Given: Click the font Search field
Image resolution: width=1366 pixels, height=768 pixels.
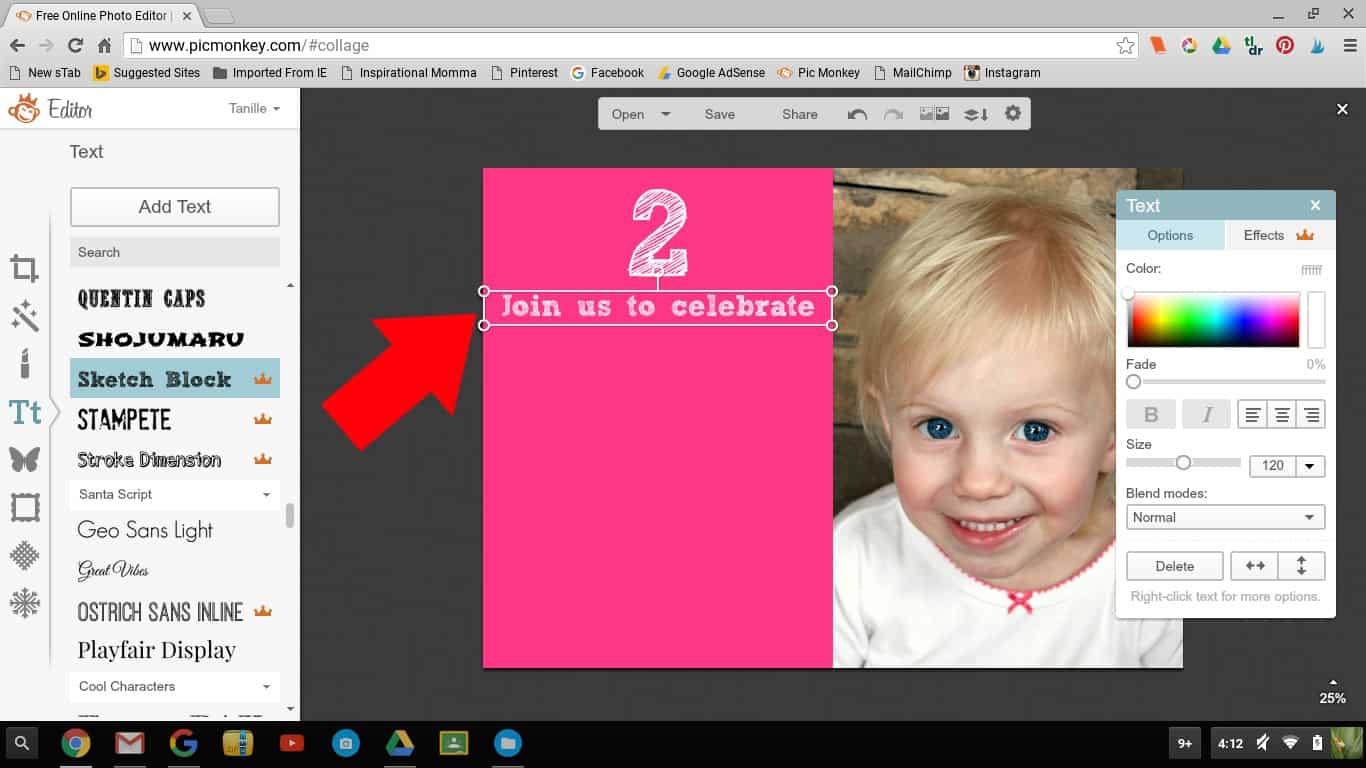Looking at the screenshot, I should point(174,252).
